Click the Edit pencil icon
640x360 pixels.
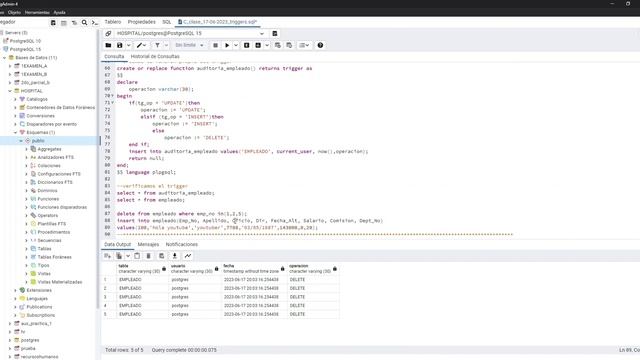click(140, 45)
